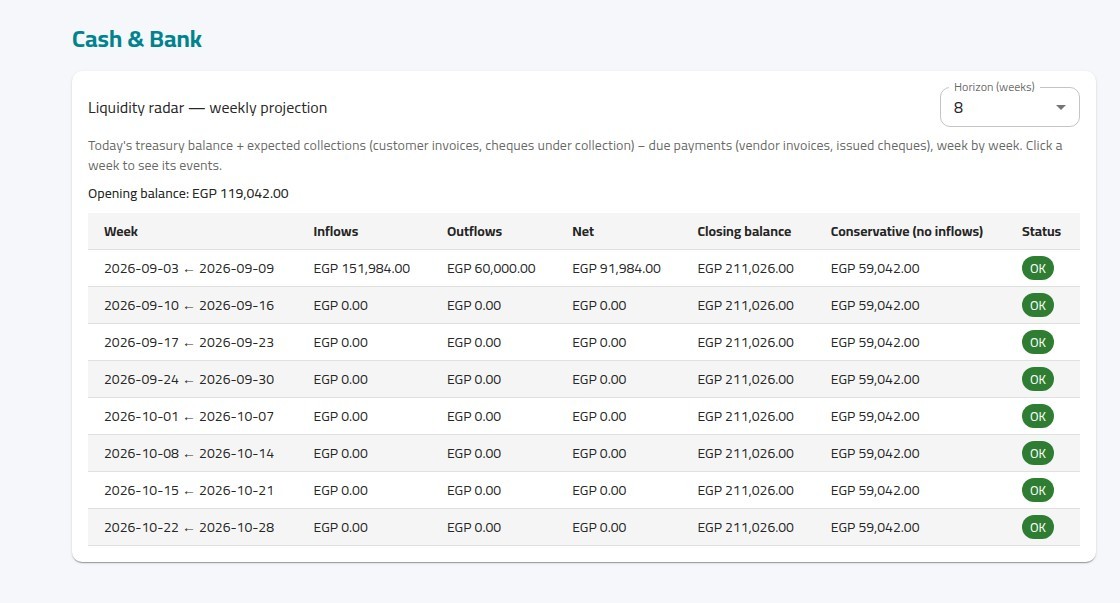
Task: Click outflows EGP 0.00 in 2026-09-17 row
Action: click(x=474, y=343)
